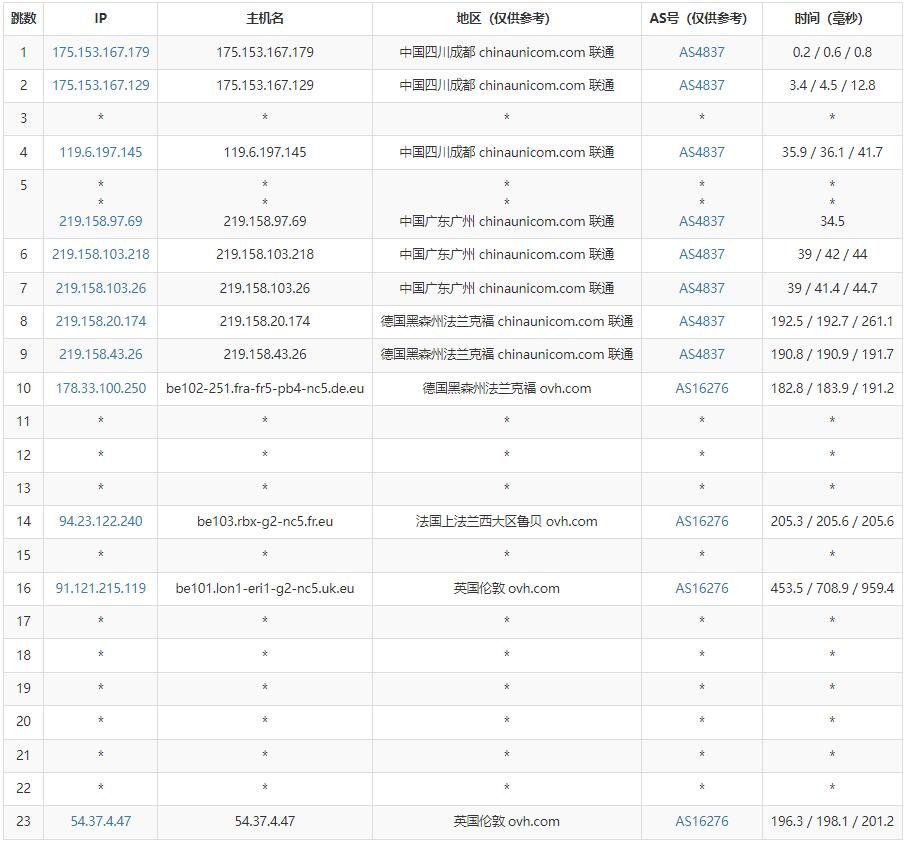Select time value 205.3 / 205.6 / 205.6
This screenshot has width=907, height=843.
832,521
